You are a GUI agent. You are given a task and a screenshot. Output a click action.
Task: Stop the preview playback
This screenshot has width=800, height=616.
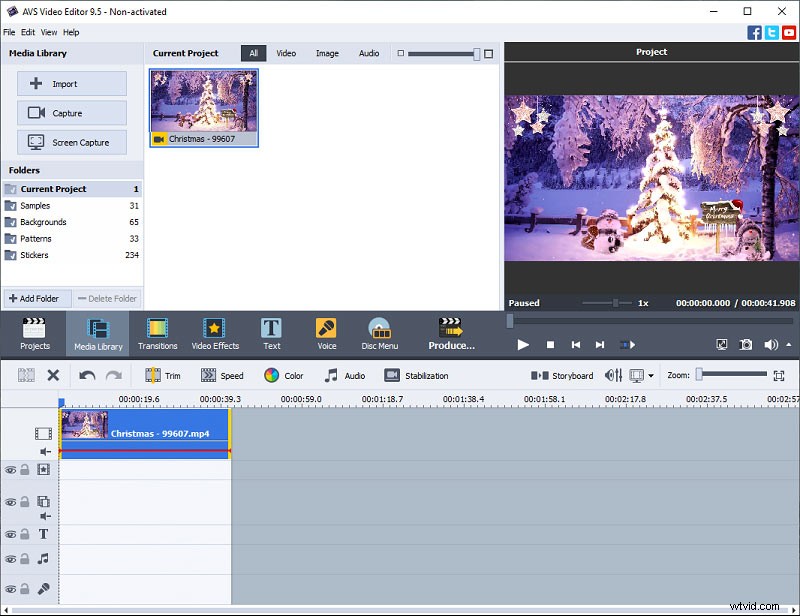(550, 345)
